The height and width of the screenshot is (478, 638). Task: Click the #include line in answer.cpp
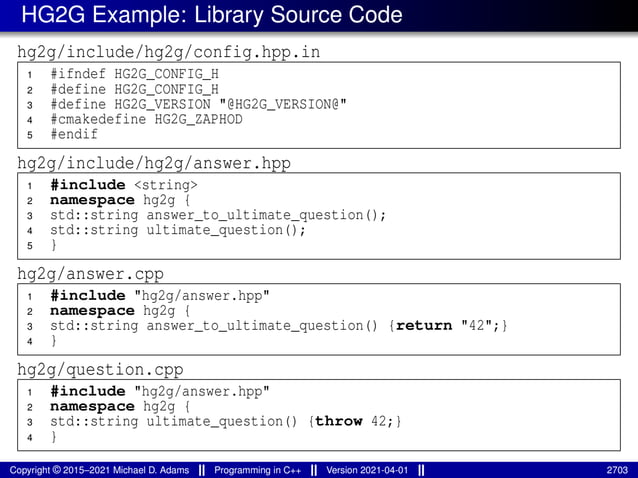160,296
